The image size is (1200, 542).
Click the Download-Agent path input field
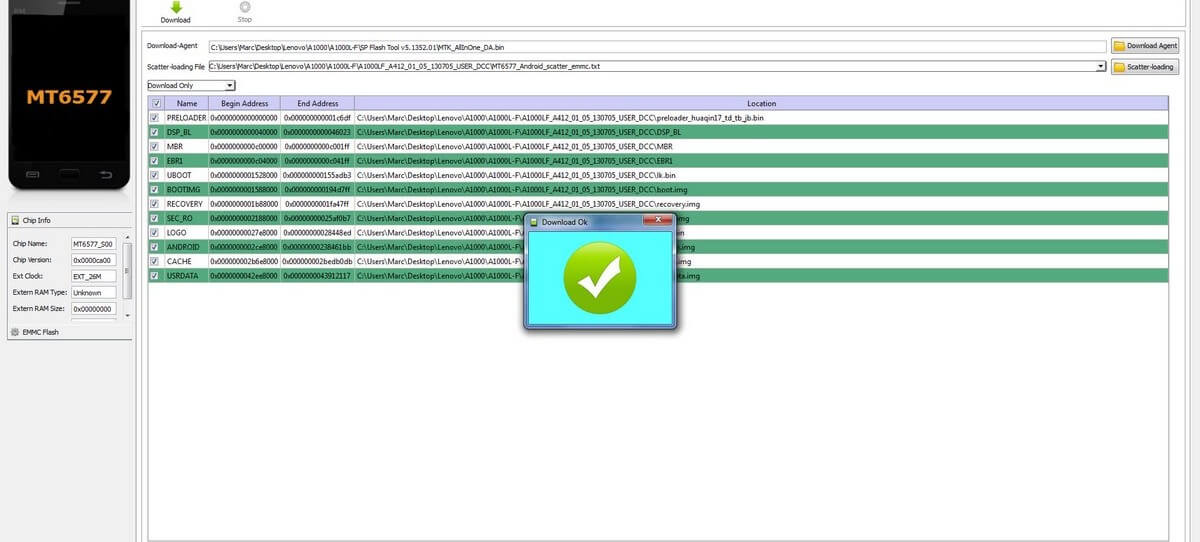657,46
